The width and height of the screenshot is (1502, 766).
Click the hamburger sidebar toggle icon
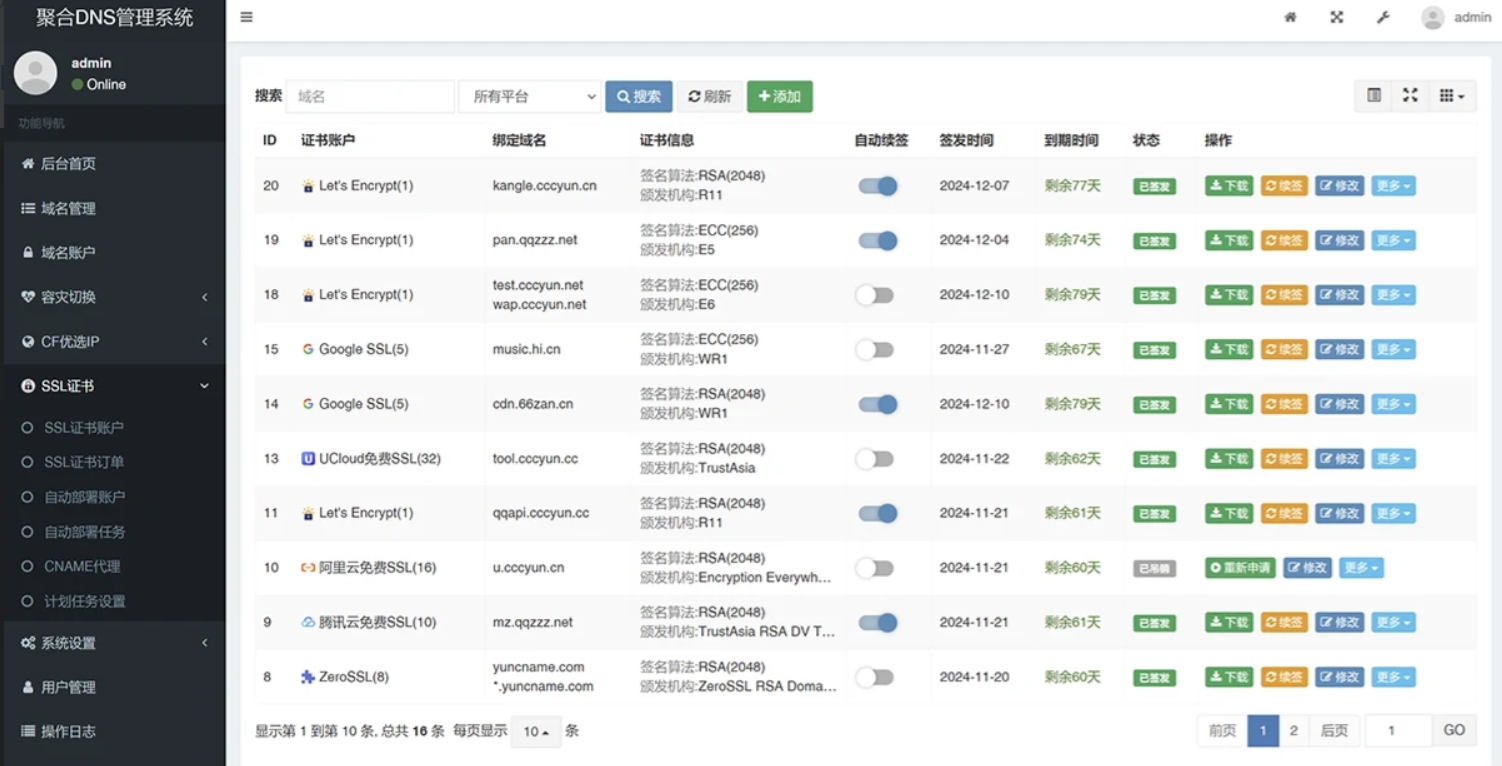pyautogui.click(x=246, y=17)
